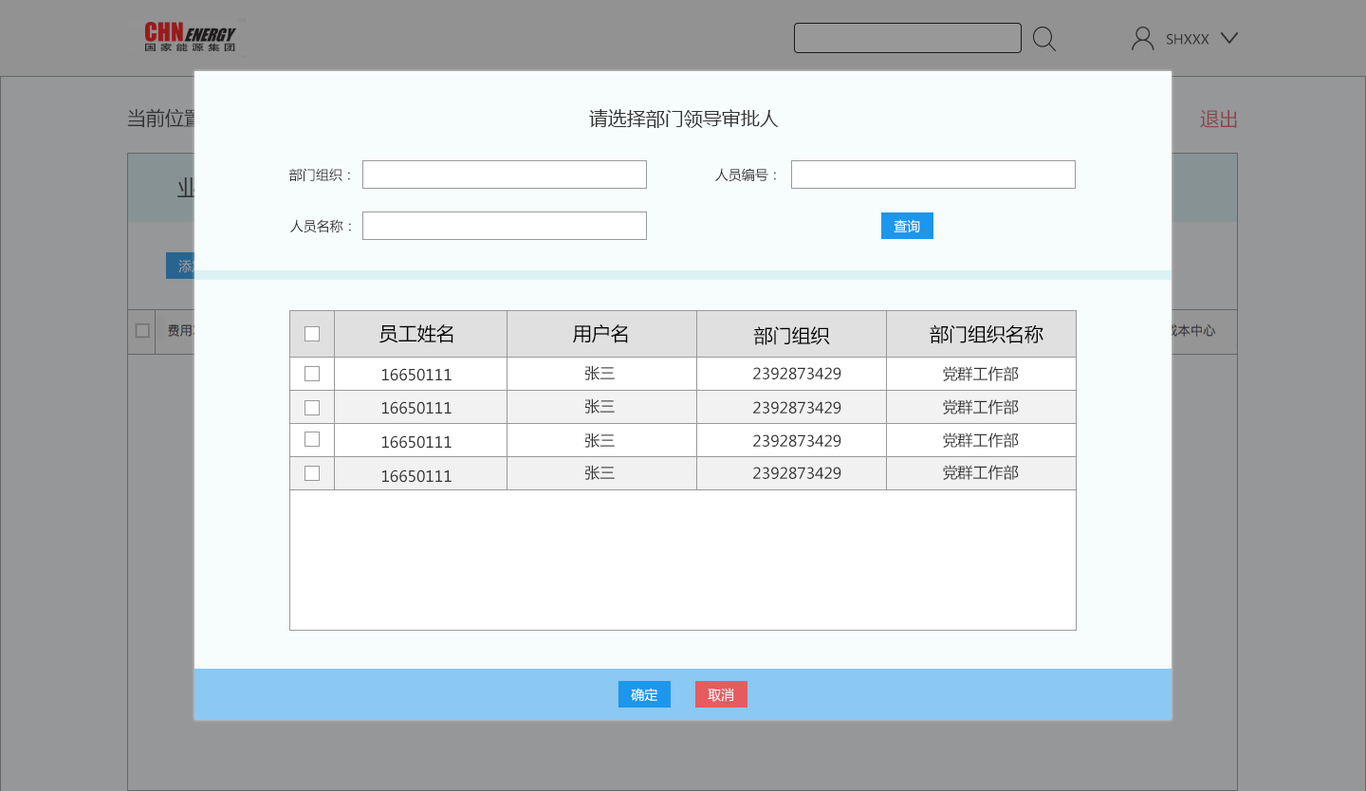Click the 部门组织名称 column header
This screenshot has height=791, width=1366.
pos(981,334)
